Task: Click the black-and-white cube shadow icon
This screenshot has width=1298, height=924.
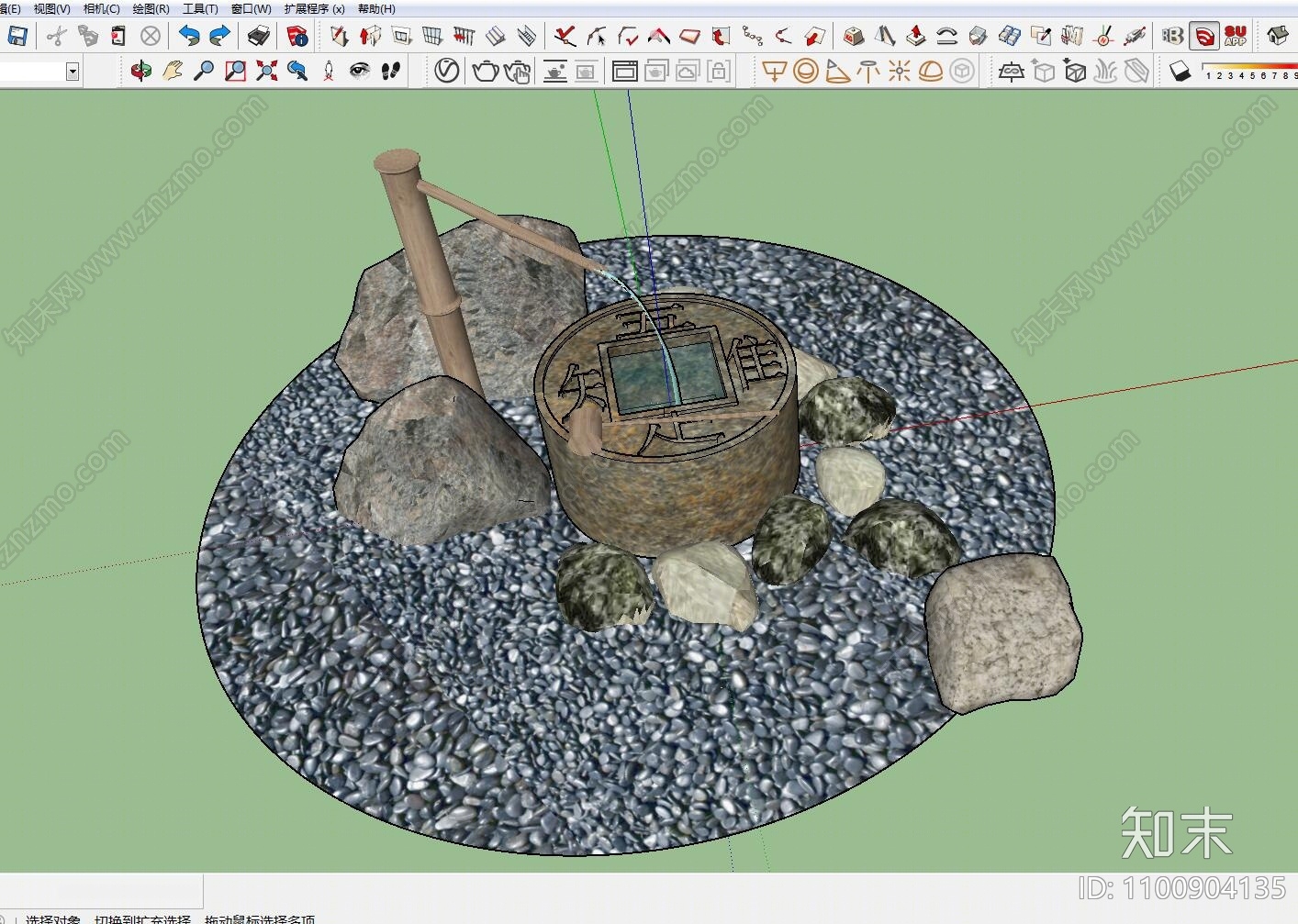Action: 1181,71
